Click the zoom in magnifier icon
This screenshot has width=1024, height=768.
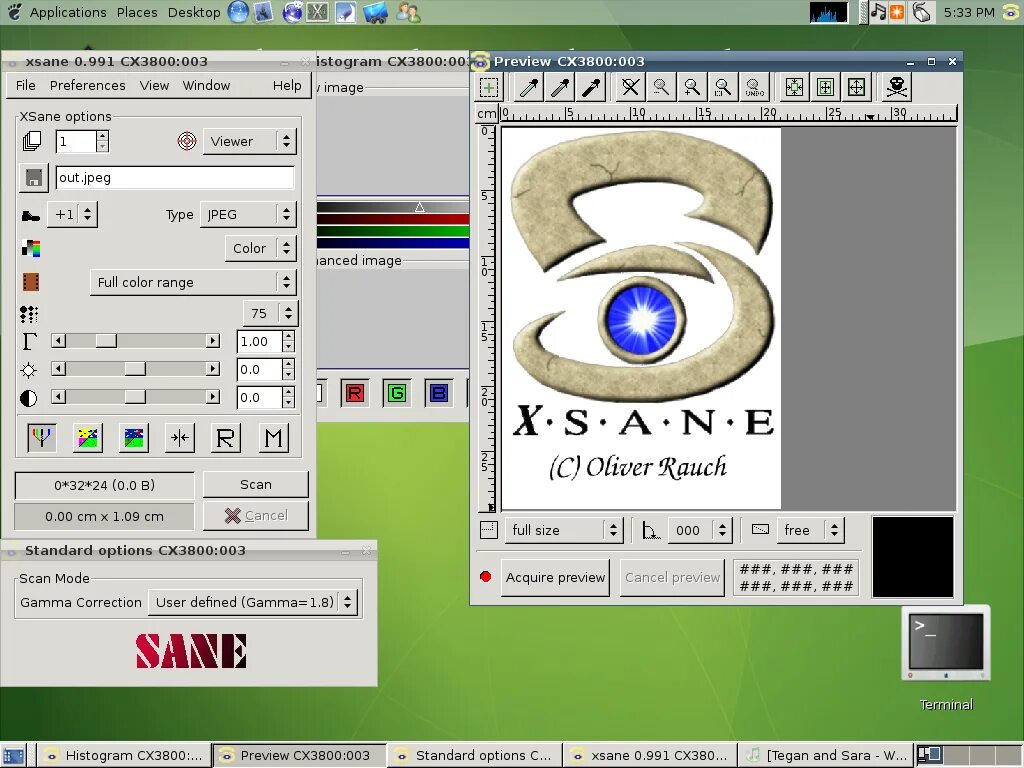(x=692, y=87)
